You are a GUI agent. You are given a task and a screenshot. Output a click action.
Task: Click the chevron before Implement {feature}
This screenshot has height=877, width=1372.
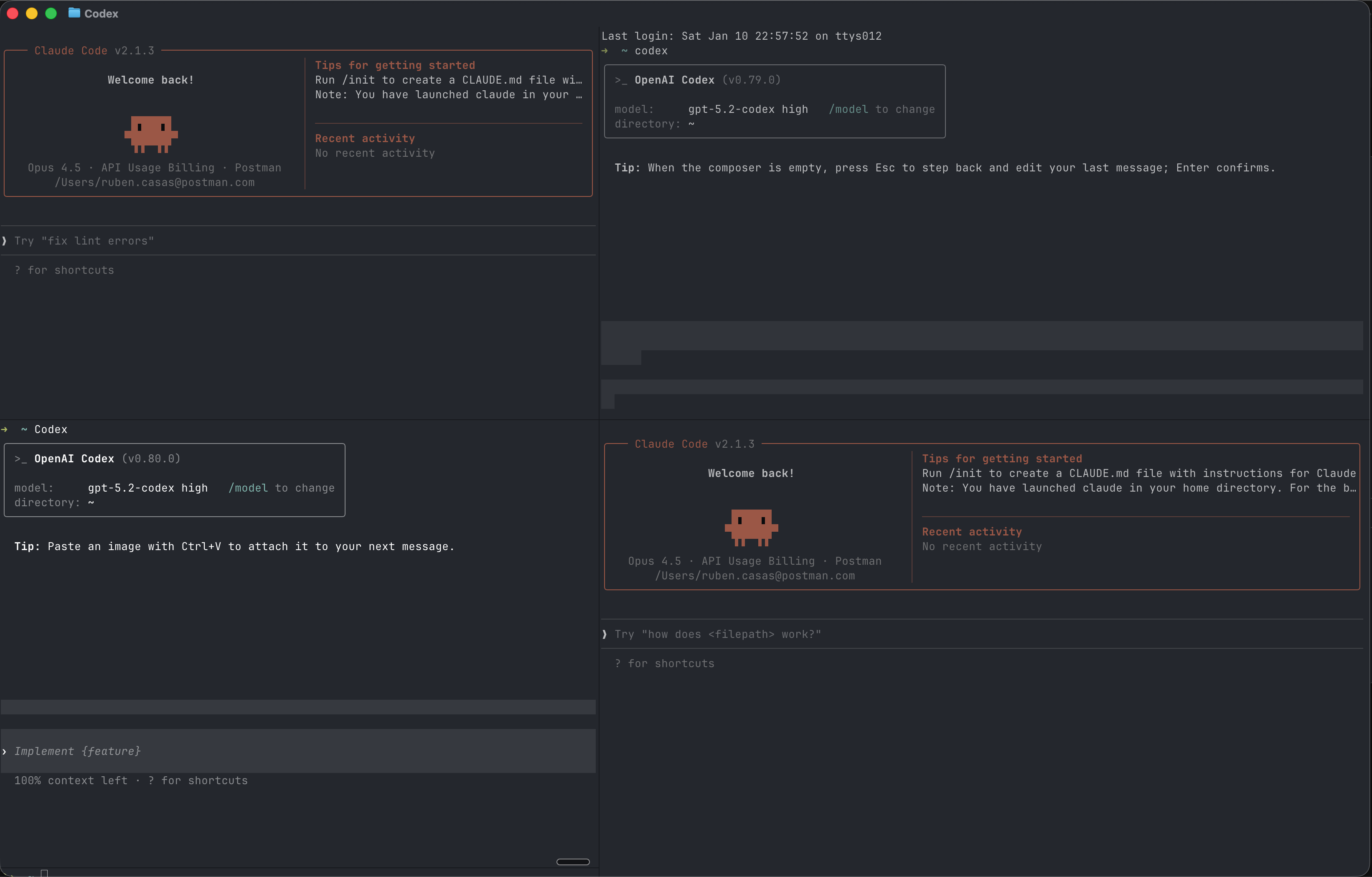coord(5,751)
